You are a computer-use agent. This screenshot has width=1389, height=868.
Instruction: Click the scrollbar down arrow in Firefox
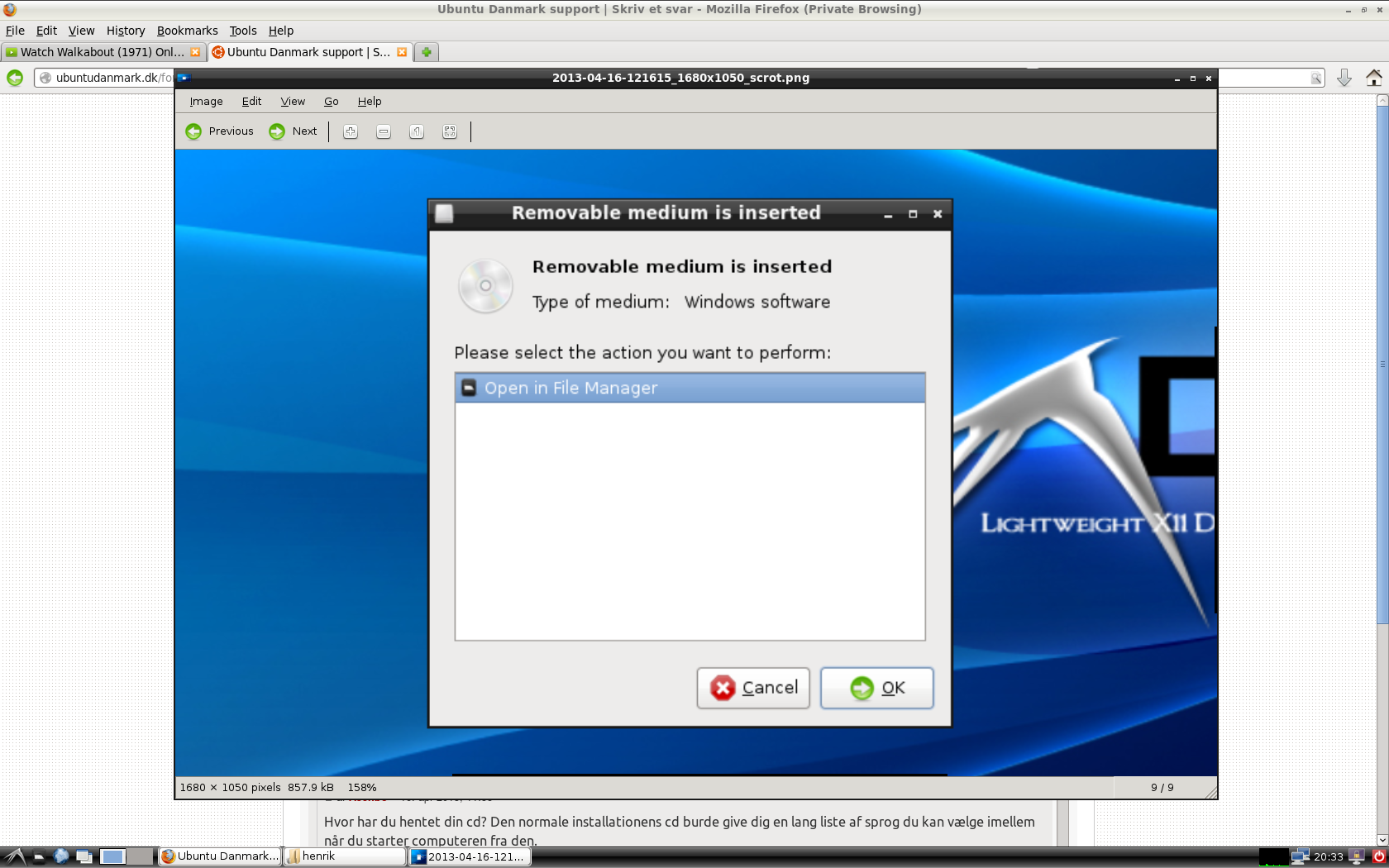(1382, 840)
